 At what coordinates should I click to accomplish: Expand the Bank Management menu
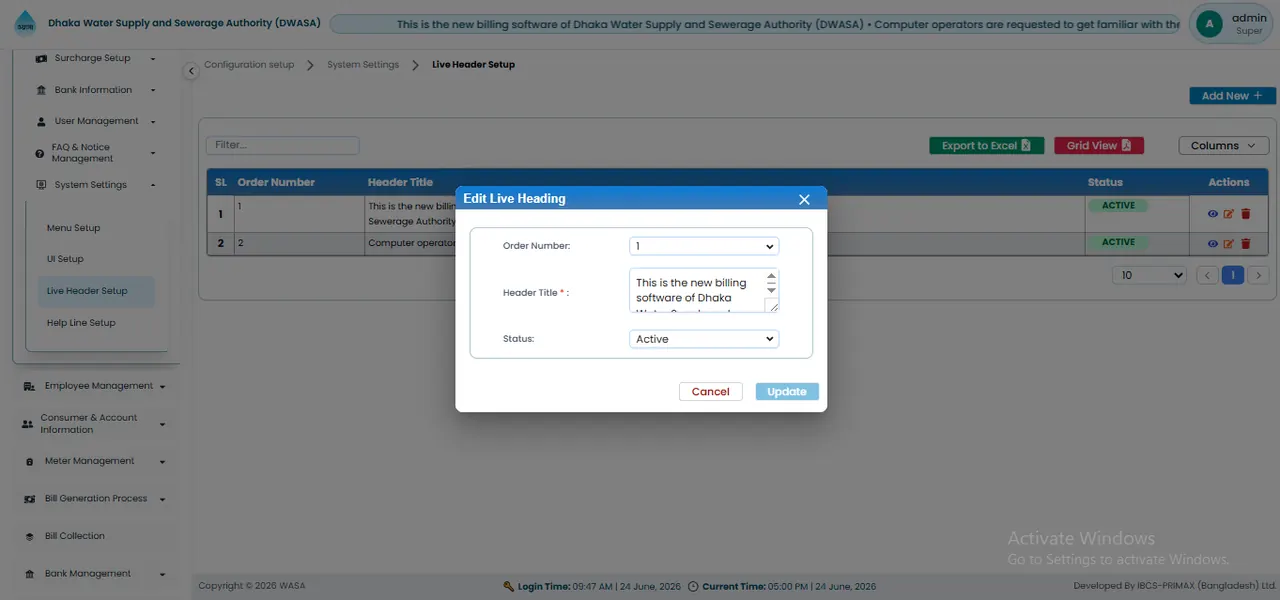162,574
